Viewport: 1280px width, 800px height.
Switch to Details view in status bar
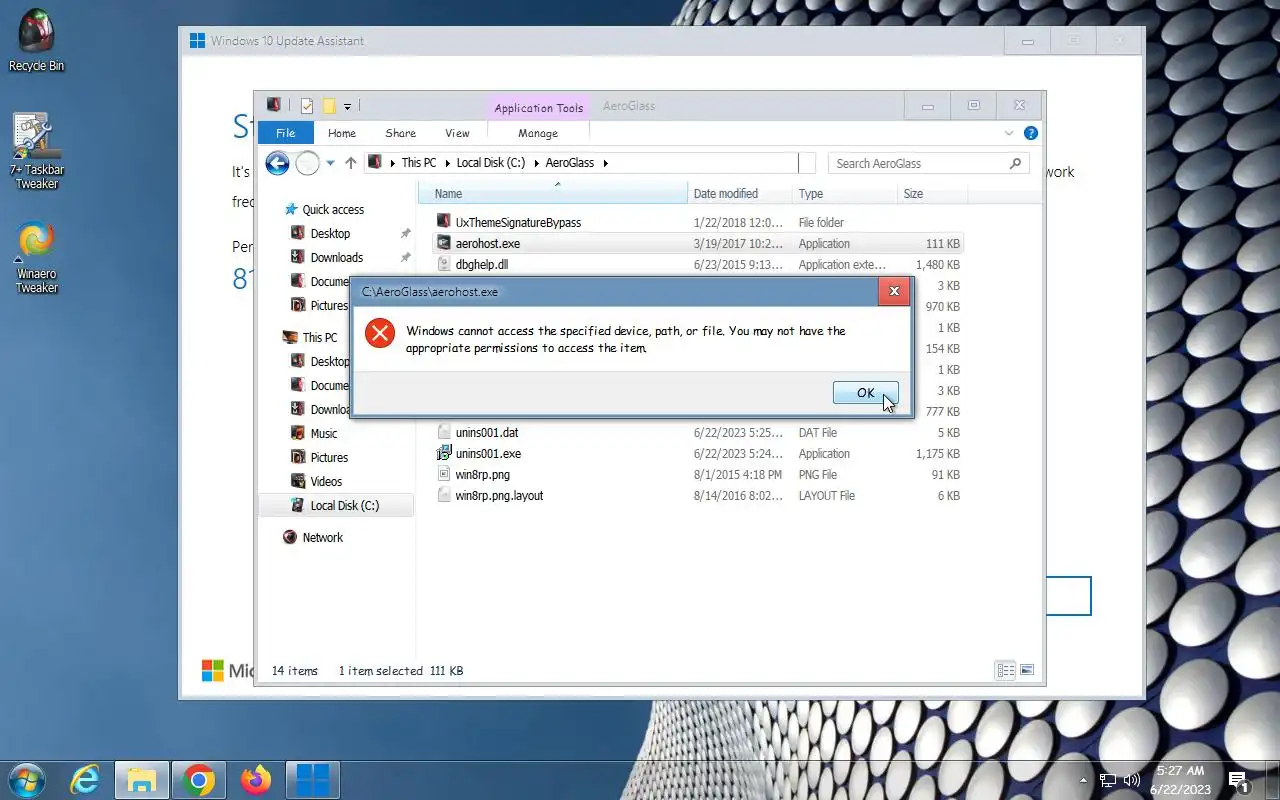point(1006,670)
